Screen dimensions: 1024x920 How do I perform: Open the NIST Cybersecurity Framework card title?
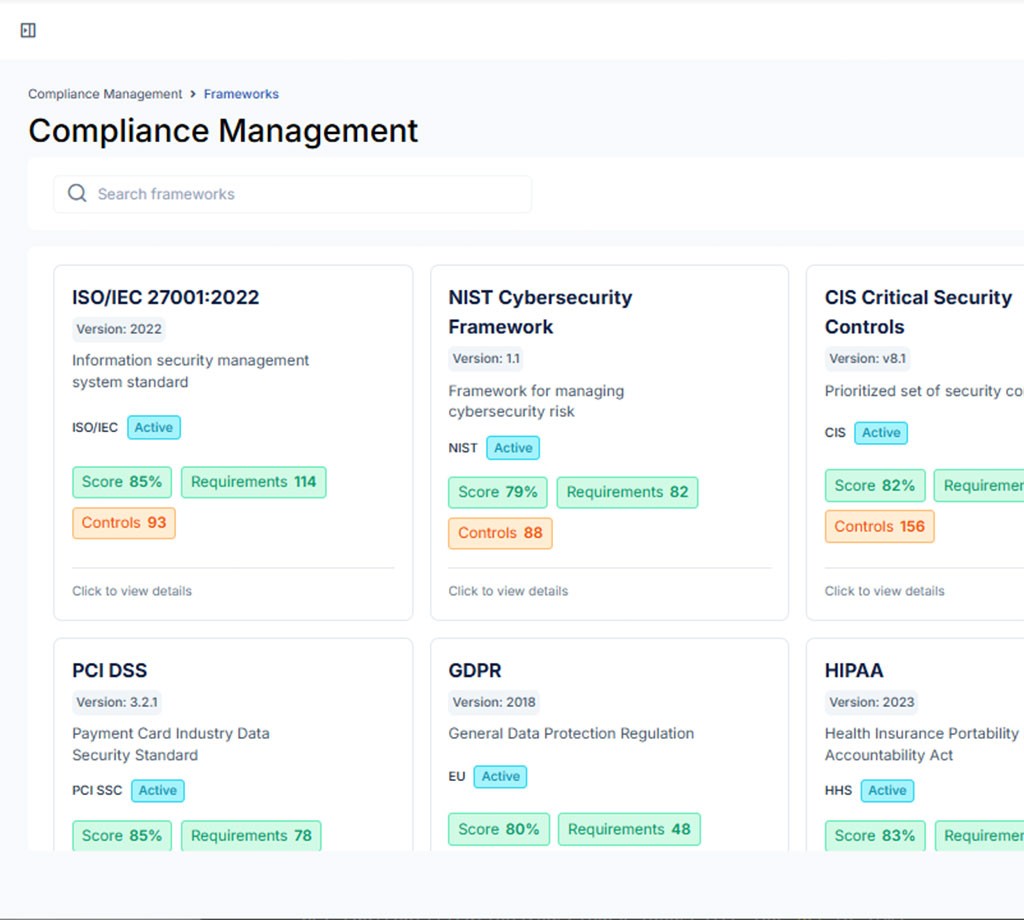[x=540, y=312]
